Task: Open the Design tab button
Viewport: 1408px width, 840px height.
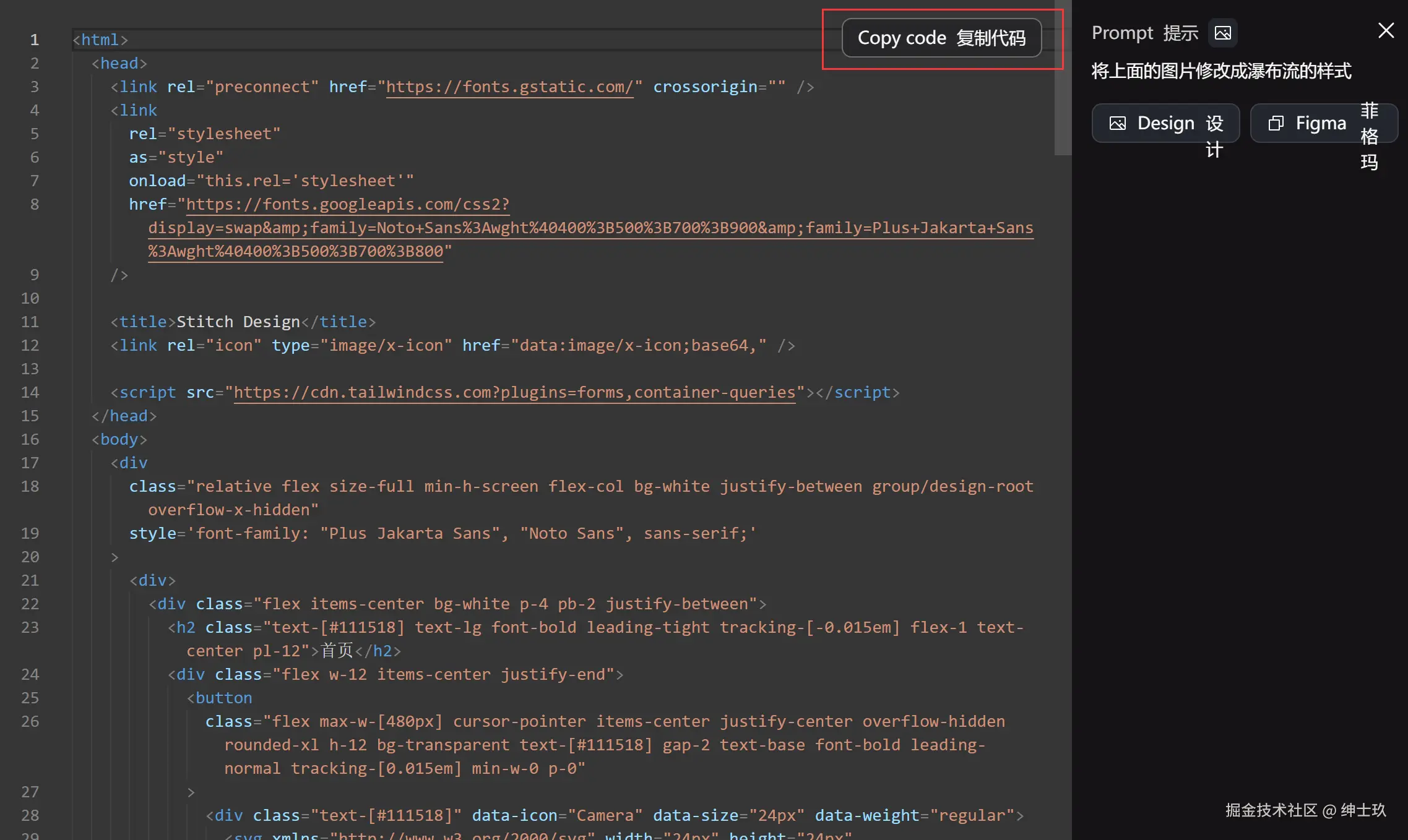Action: [1165, 123]
